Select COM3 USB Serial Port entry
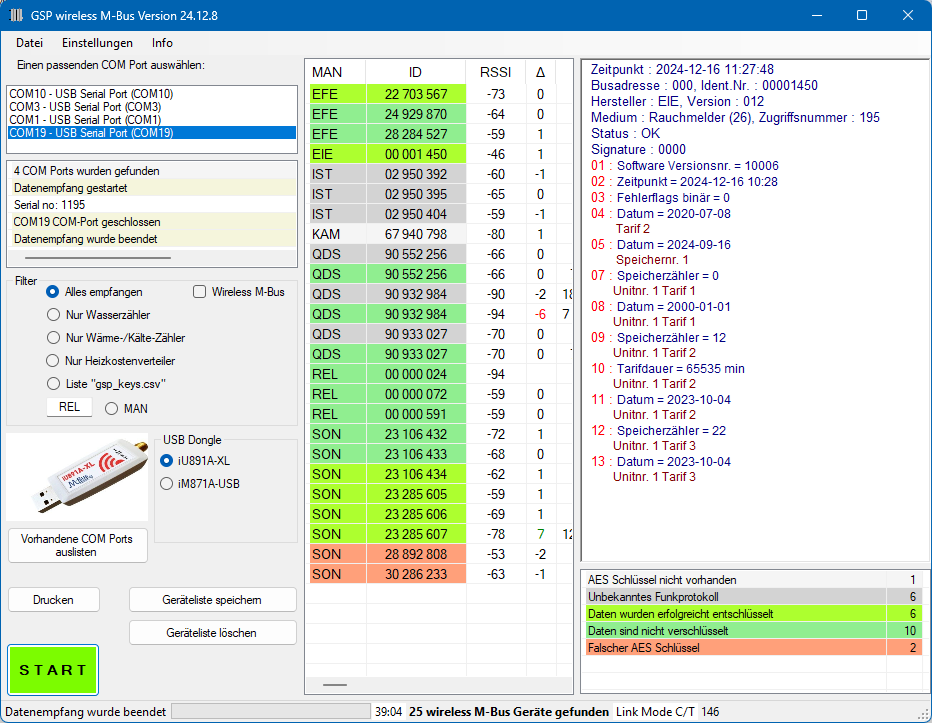This screenshot has height=723, width=932. [85, 107]
